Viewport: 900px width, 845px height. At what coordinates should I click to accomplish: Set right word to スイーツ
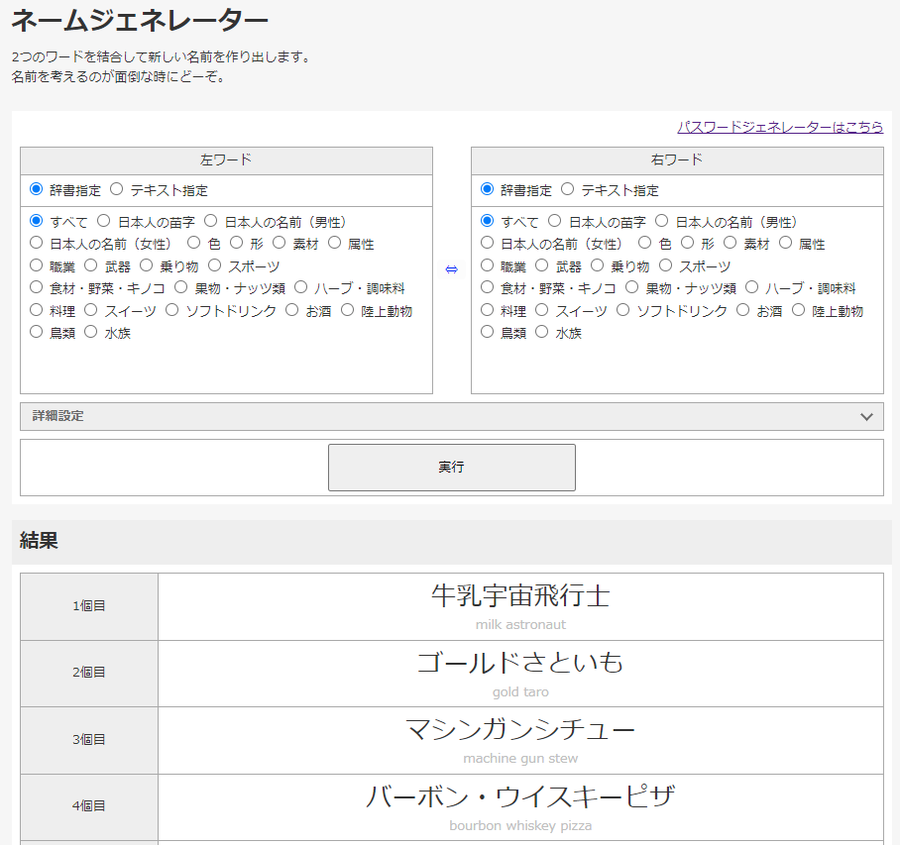542,309
